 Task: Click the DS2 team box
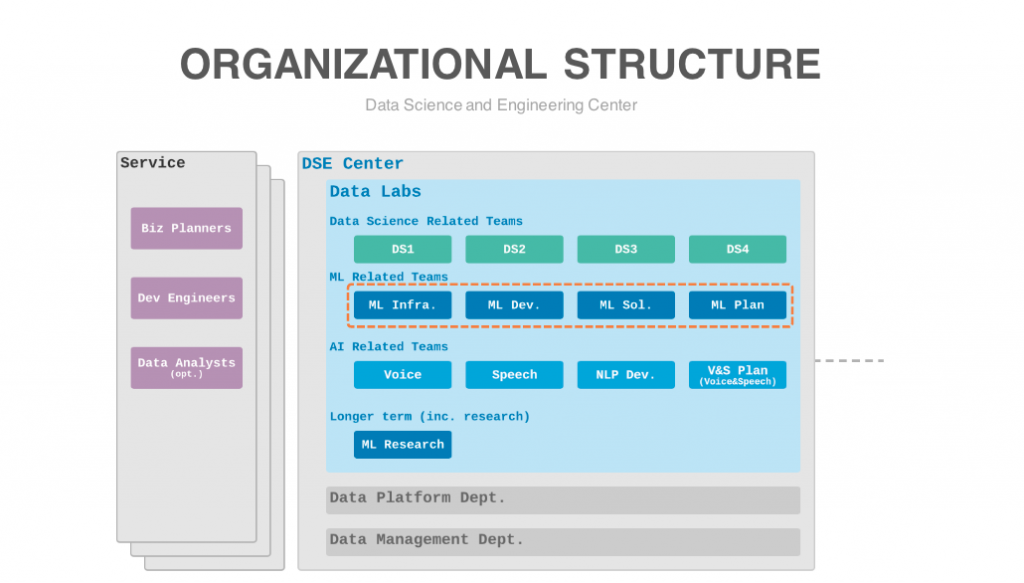(x=514, y=249)
